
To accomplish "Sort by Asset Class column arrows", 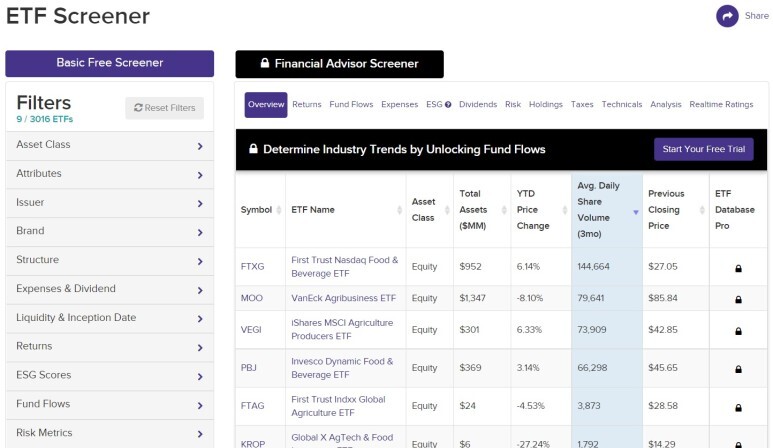I will tap(447, 210).
